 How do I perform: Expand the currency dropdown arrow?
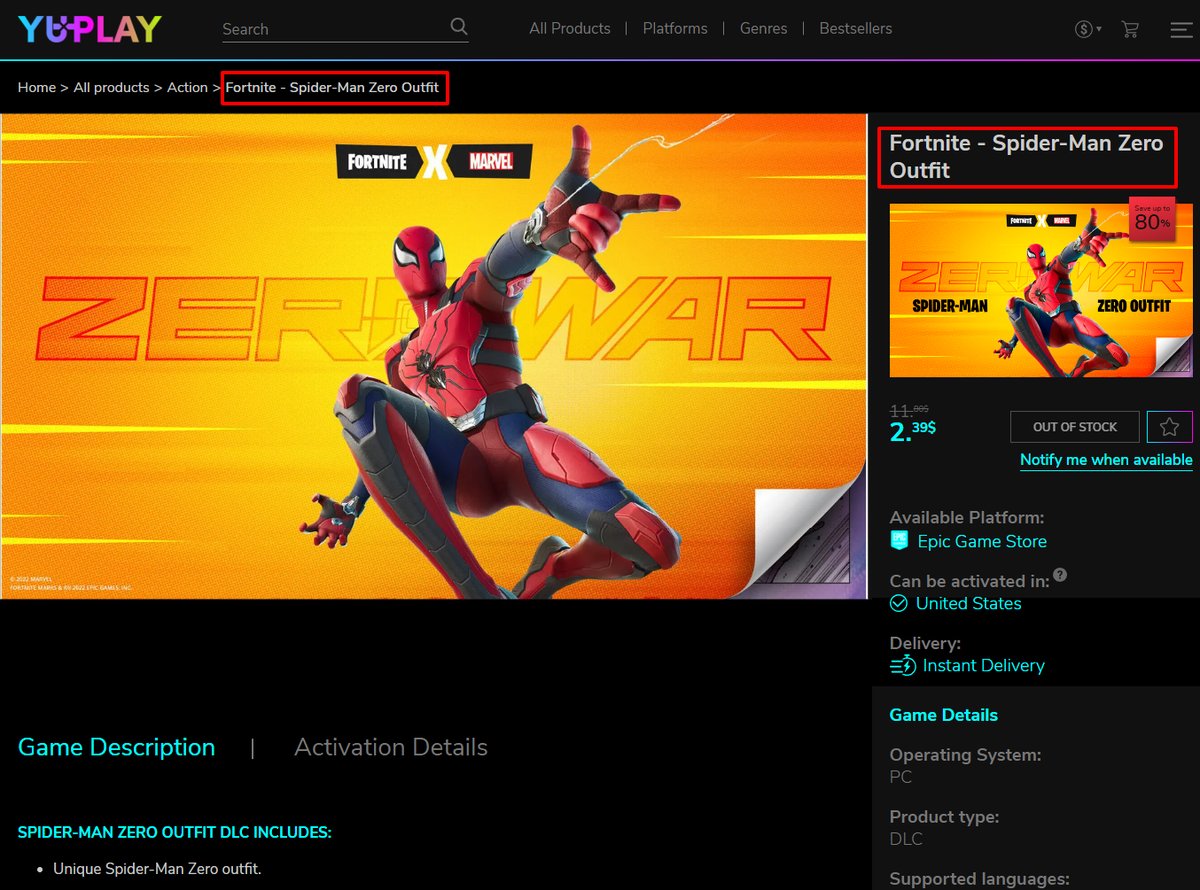pos(1098,29)
